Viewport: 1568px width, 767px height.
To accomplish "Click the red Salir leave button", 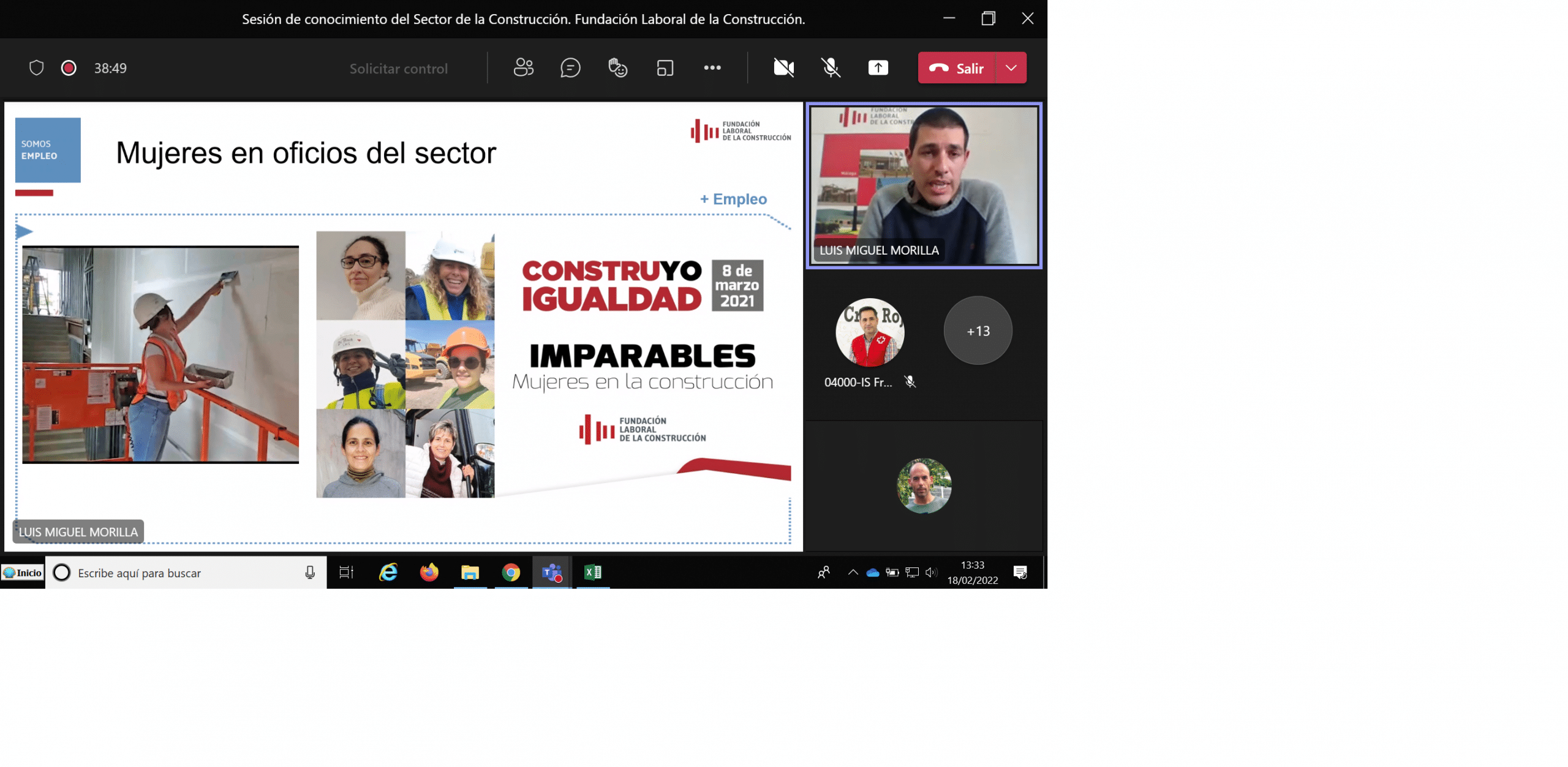I will (x=957, y=68).
